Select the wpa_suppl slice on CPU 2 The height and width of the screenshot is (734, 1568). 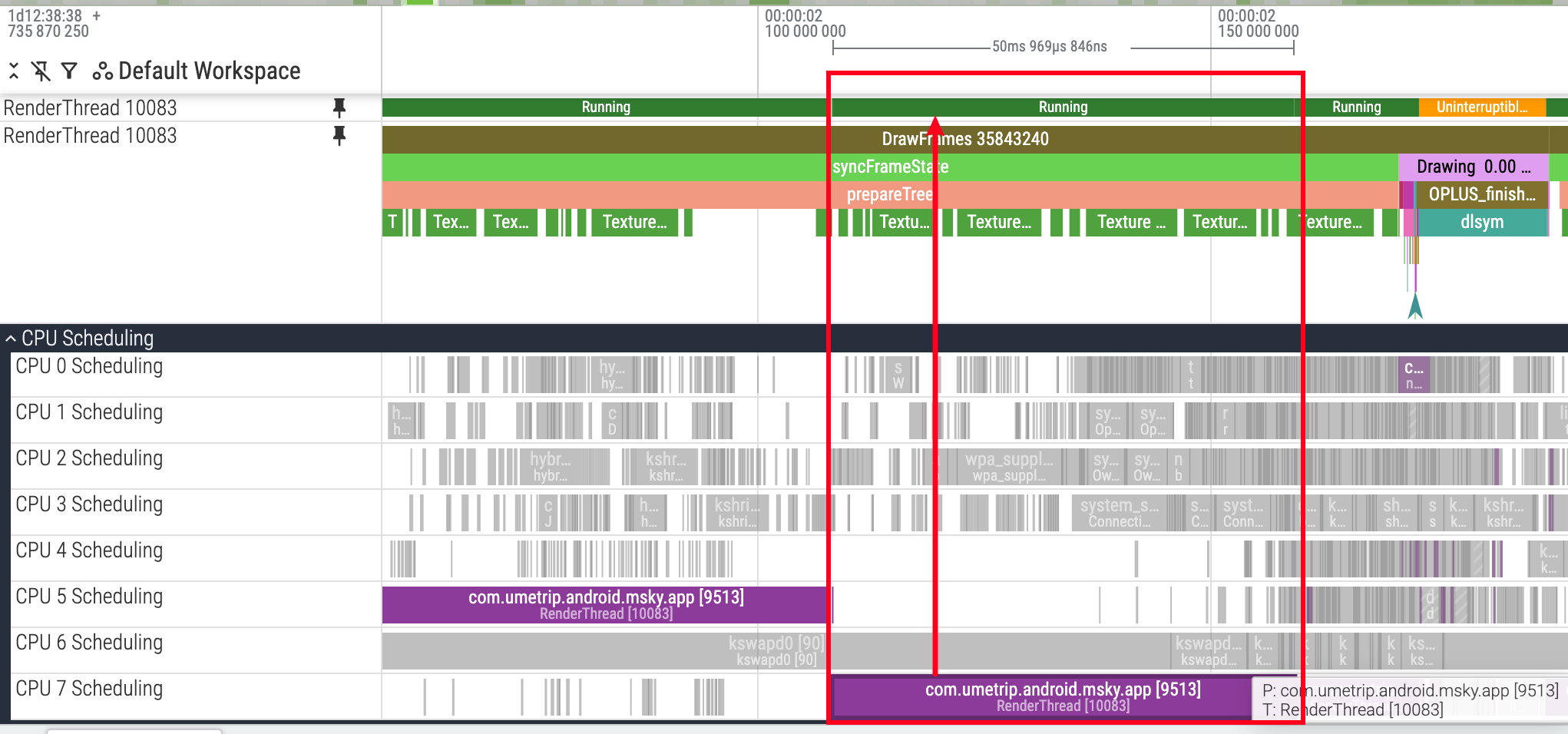coord(1008,467)
